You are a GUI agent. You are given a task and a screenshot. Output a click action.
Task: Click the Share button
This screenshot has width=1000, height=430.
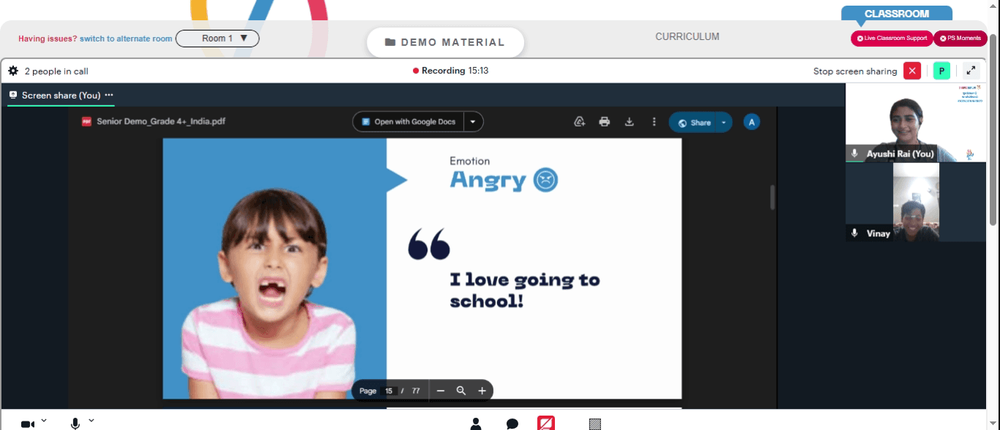[x=693, y=122]
